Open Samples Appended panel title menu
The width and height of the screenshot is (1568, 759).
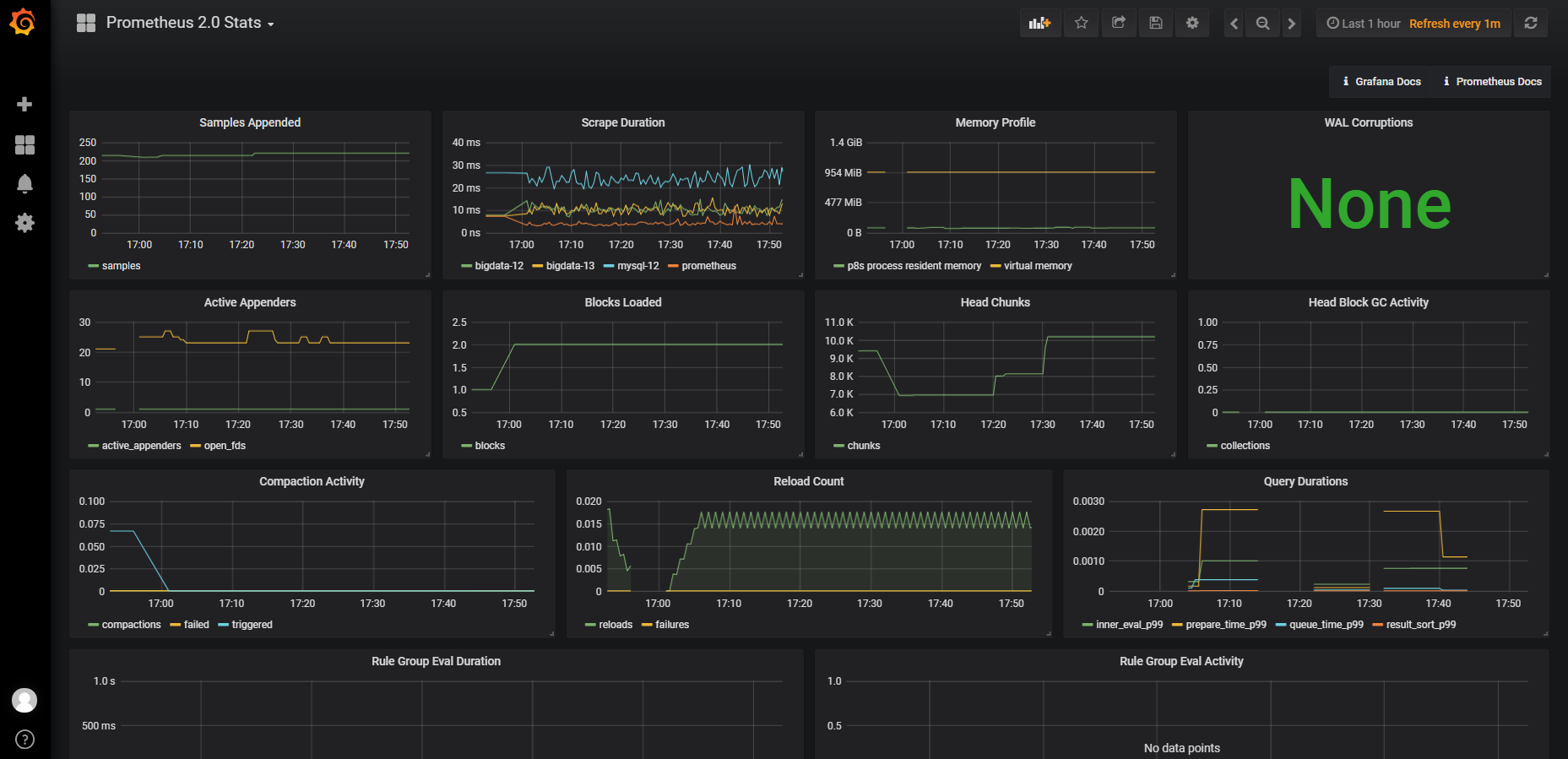[x=250, y=122]
